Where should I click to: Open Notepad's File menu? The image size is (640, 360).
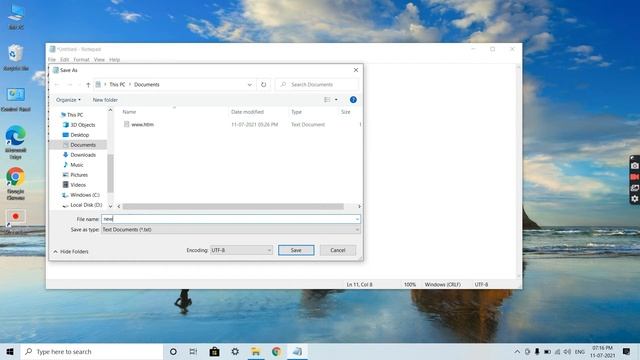pyautogui.click(x=52, y=60)
